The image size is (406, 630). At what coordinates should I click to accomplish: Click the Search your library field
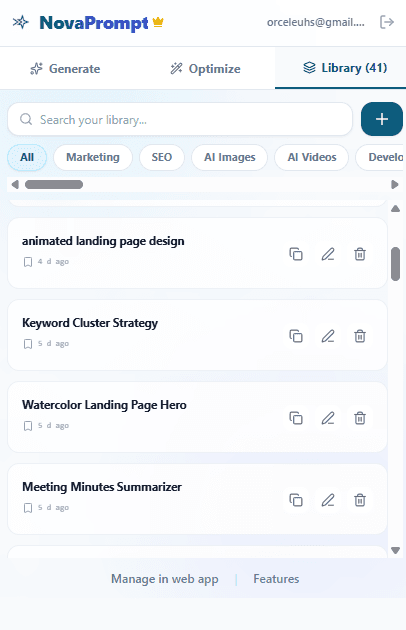pos(180,119)
